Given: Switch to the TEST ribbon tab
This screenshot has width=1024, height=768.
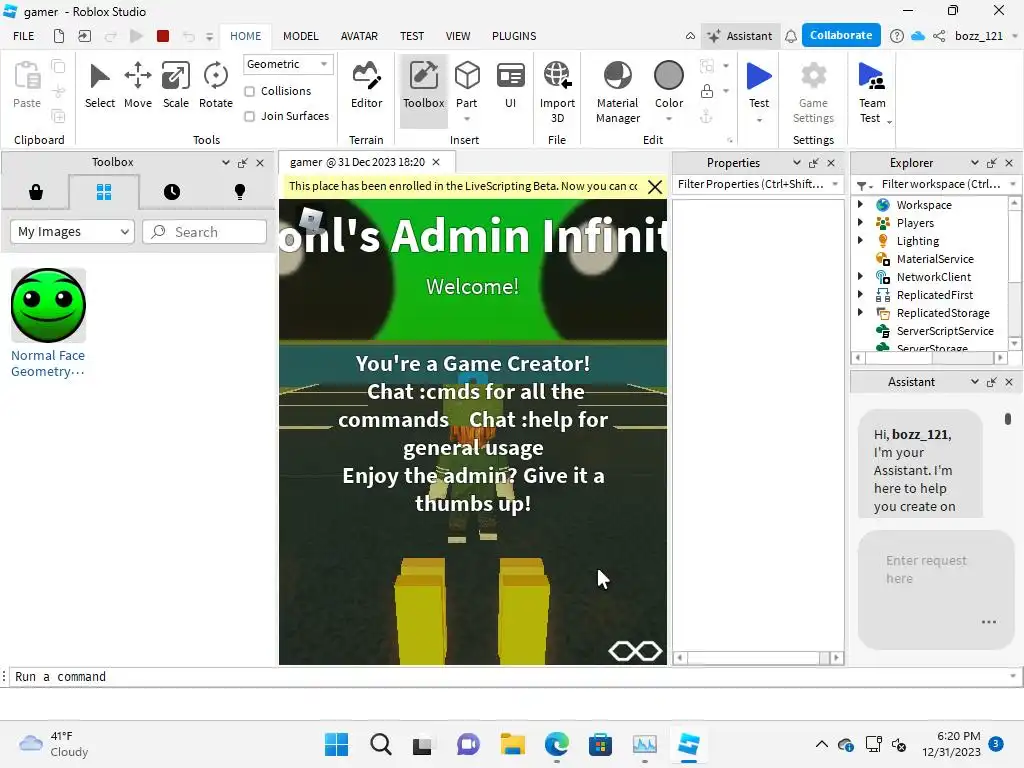Looking at the screenshot, I should click(x=412, y=36).
